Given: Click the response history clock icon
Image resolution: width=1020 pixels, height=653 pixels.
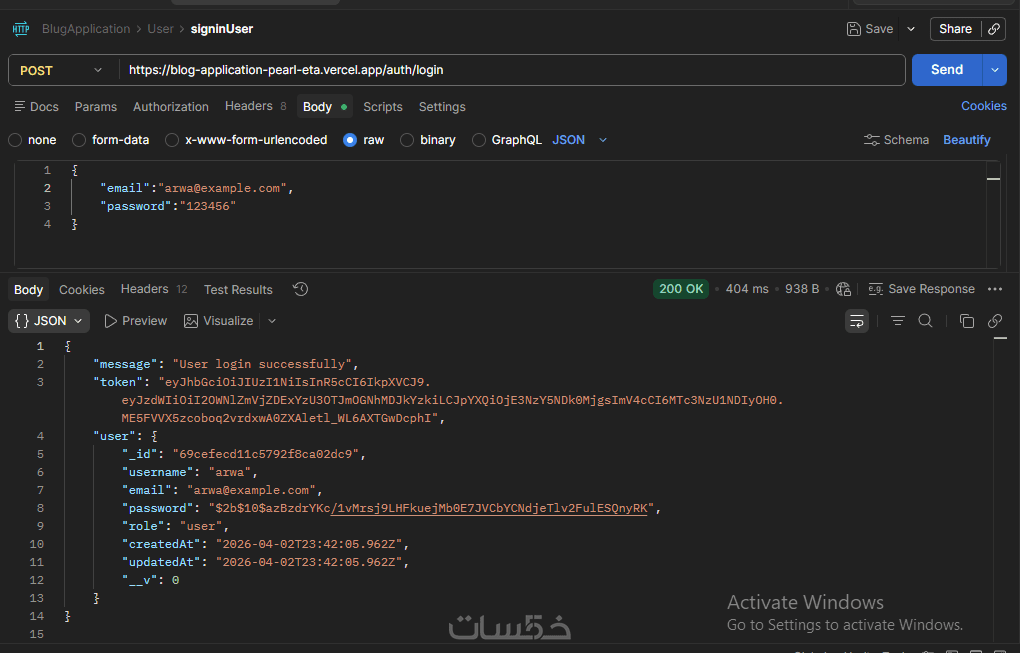Looking at the screenshot, I should coord(300,289).
